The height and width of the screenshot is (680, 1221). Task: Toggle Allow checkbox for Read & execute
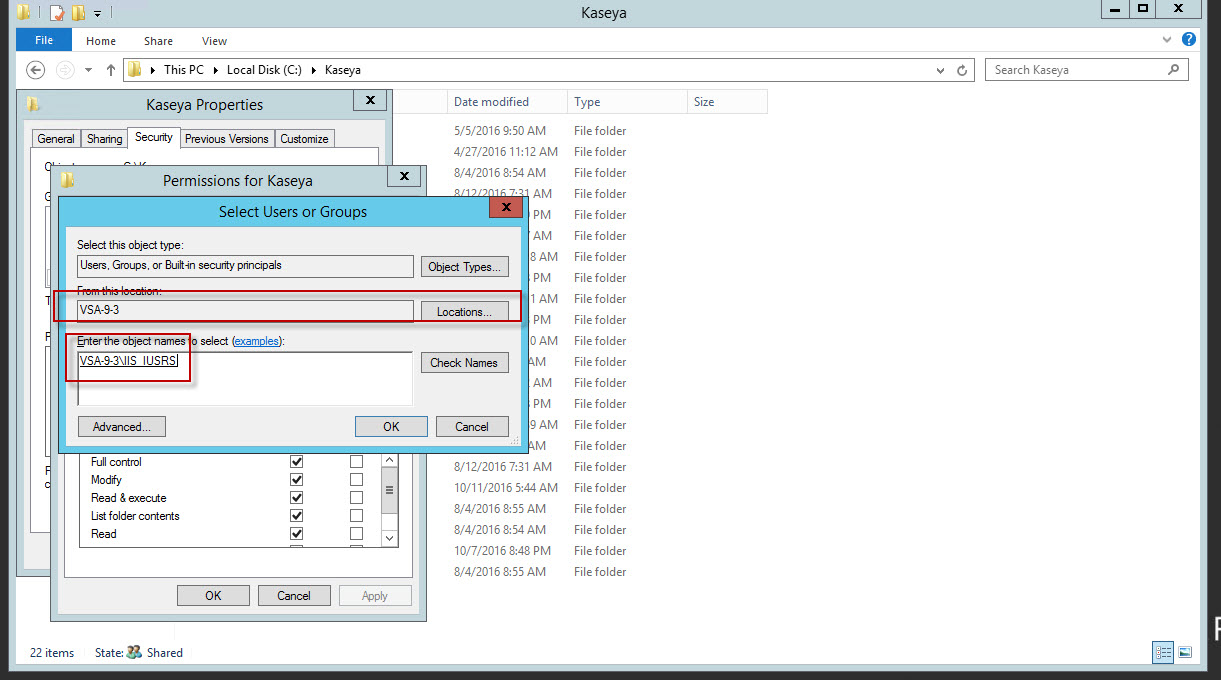[x=296, y=498]
